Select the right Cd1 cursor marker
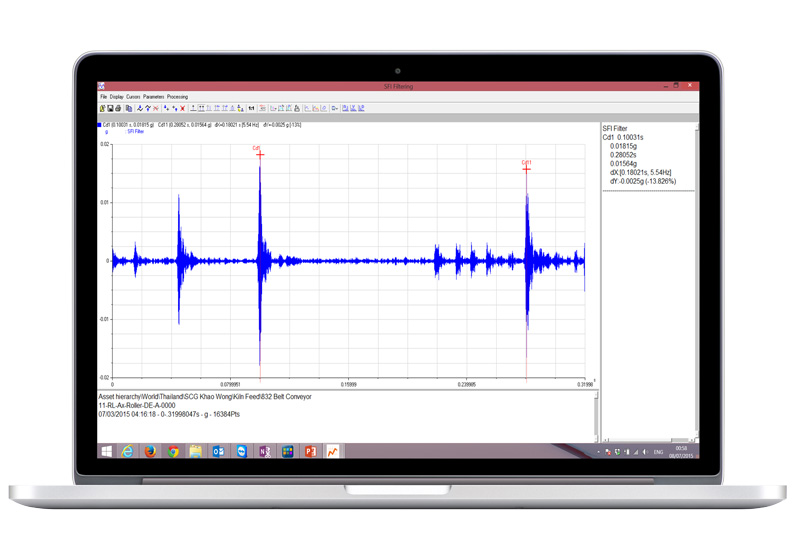This screenshot has height=540, width=795. pyautogui.click(x=526, y=168)
